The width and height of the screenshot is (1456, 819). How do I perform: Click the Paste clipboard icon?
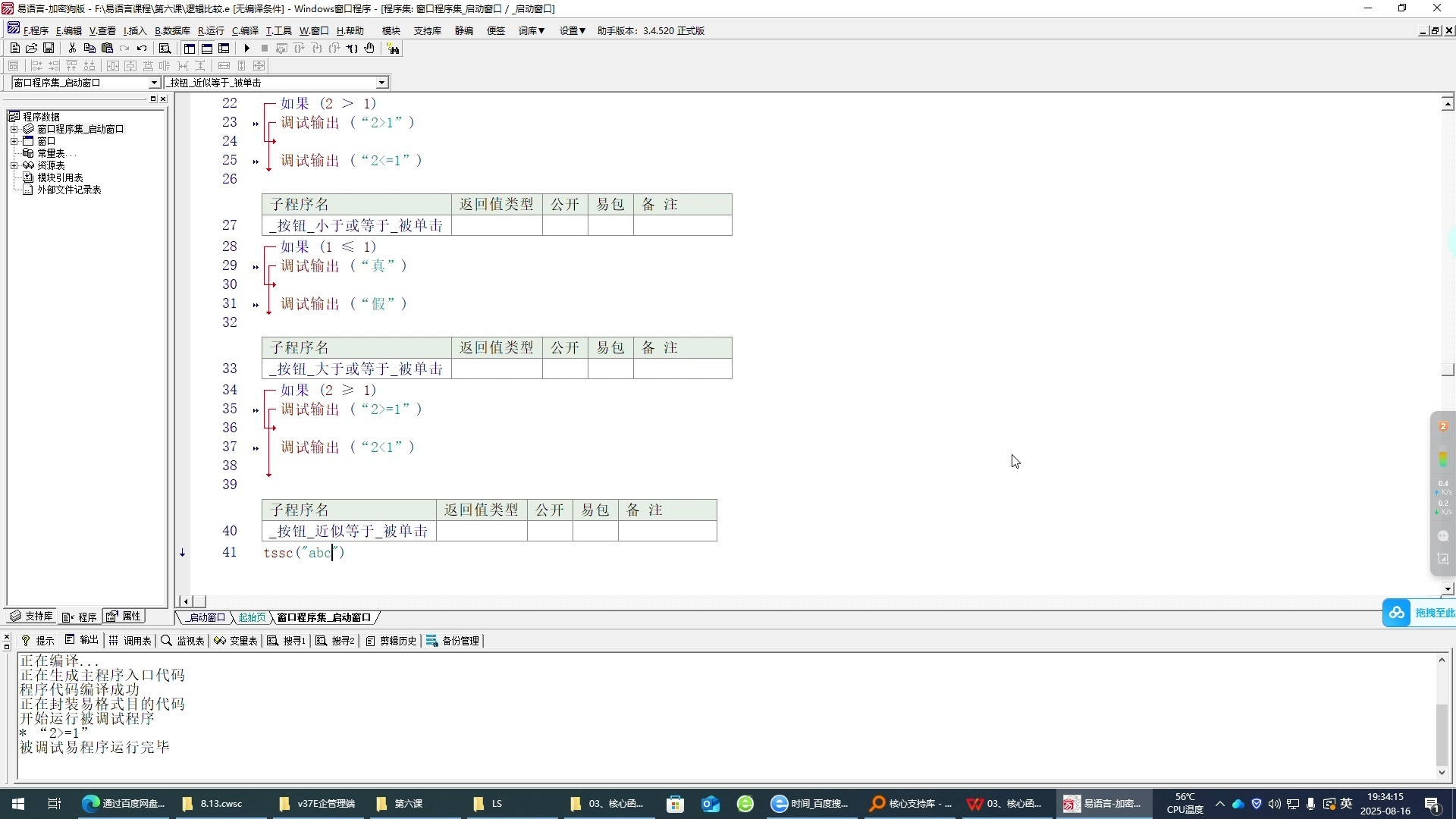(107, 48)
